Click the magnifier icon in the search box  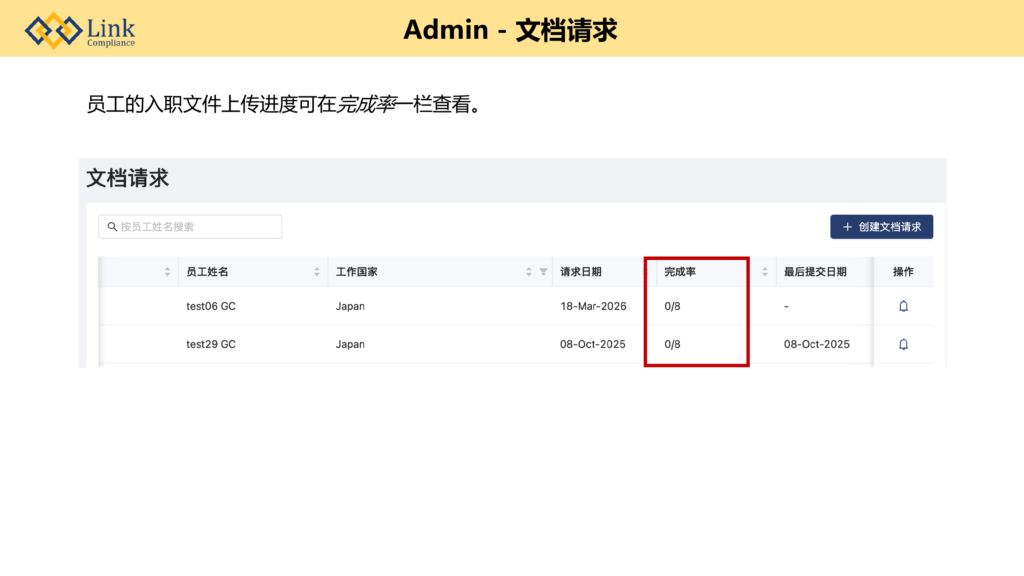click(x=112, y=227)
